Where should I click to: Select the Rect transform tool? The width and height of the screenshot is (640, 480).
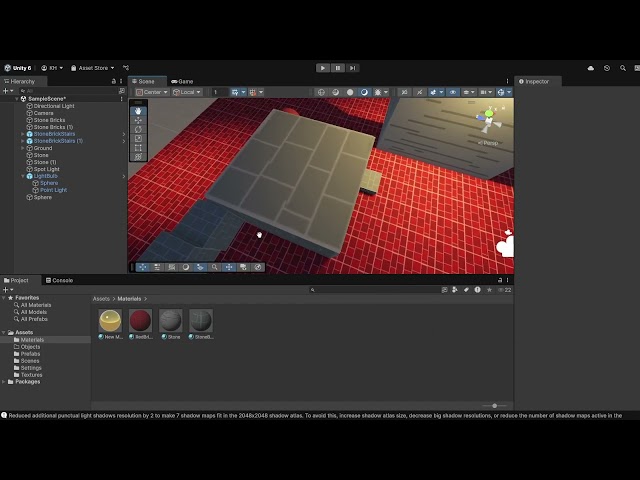pos(138,148)
